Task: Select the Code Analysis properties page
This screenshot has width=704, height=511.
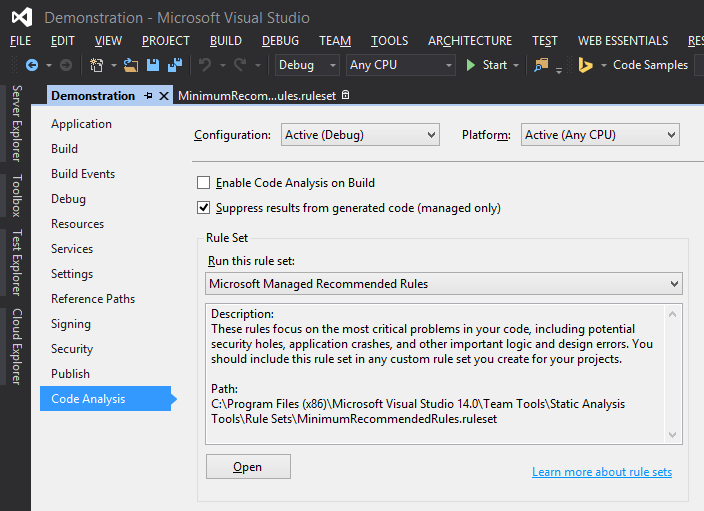Action: point(106,399)
